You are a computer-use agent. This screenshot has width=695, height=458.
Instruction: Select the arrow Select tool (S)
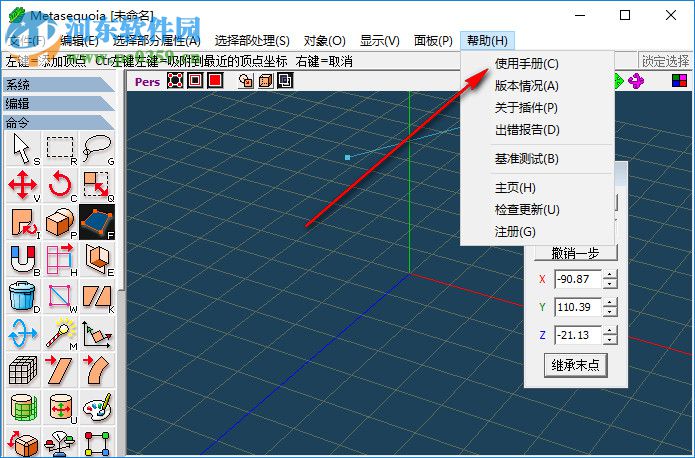(x=23, y=149)
